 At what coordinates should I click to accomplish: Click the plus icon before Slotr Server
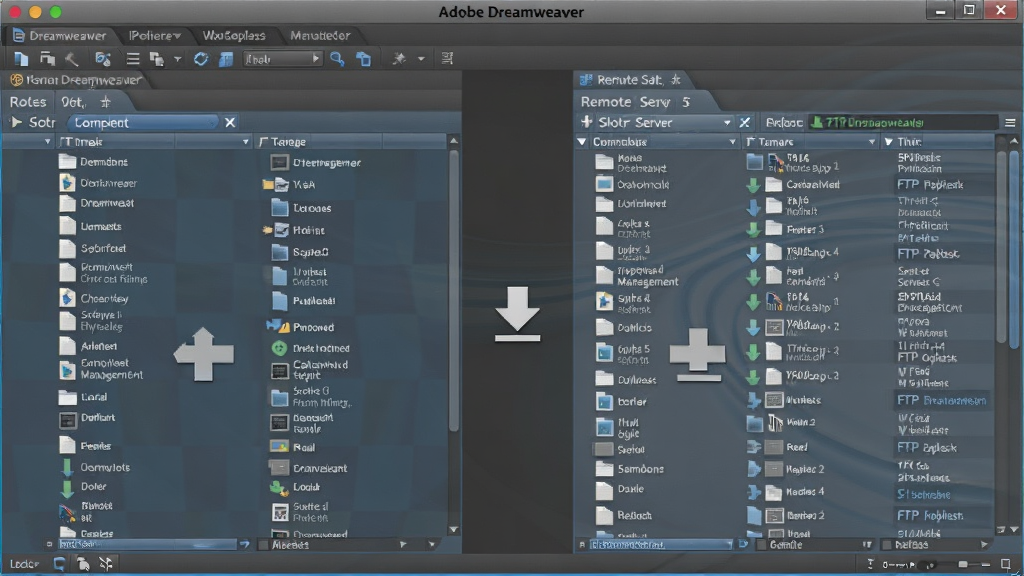point(586,122)
